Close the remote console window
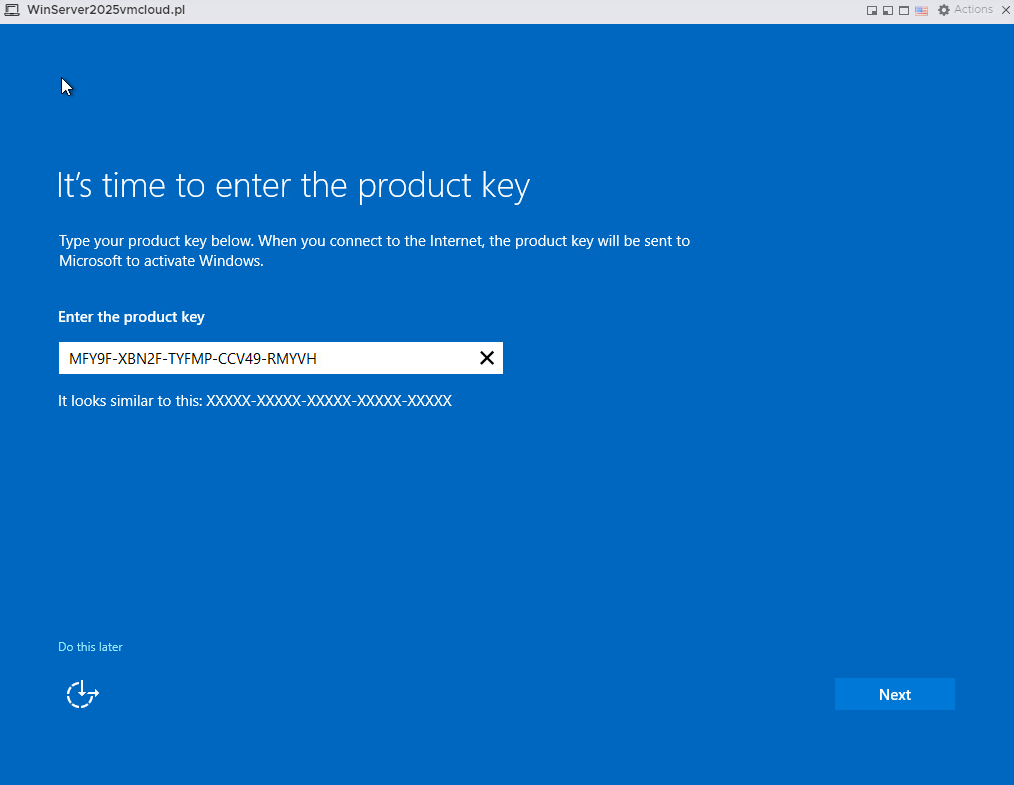 1006,10
